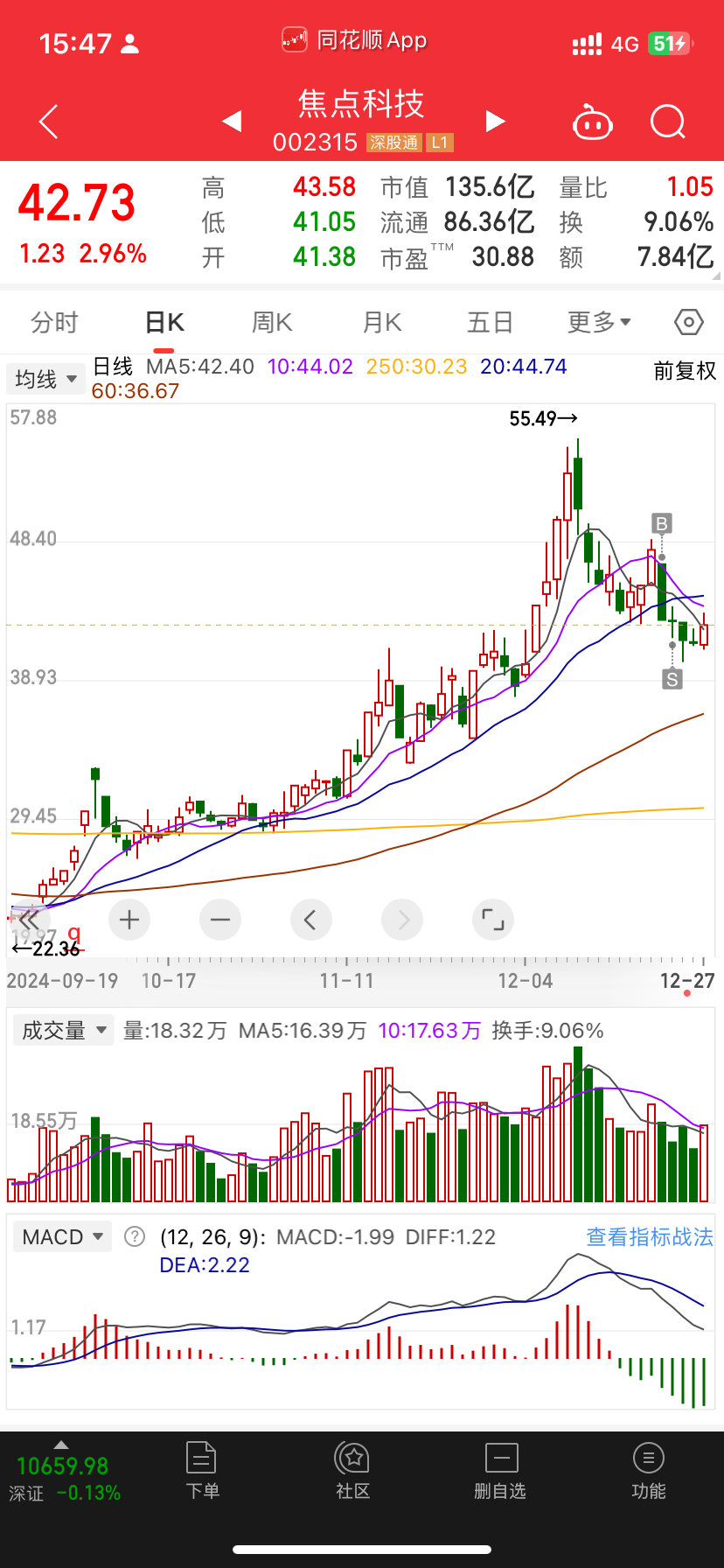The height and width of the screenshot is (1568, 724).
Task: Jump to earliest data double-chevron icon
Action: 29,920
